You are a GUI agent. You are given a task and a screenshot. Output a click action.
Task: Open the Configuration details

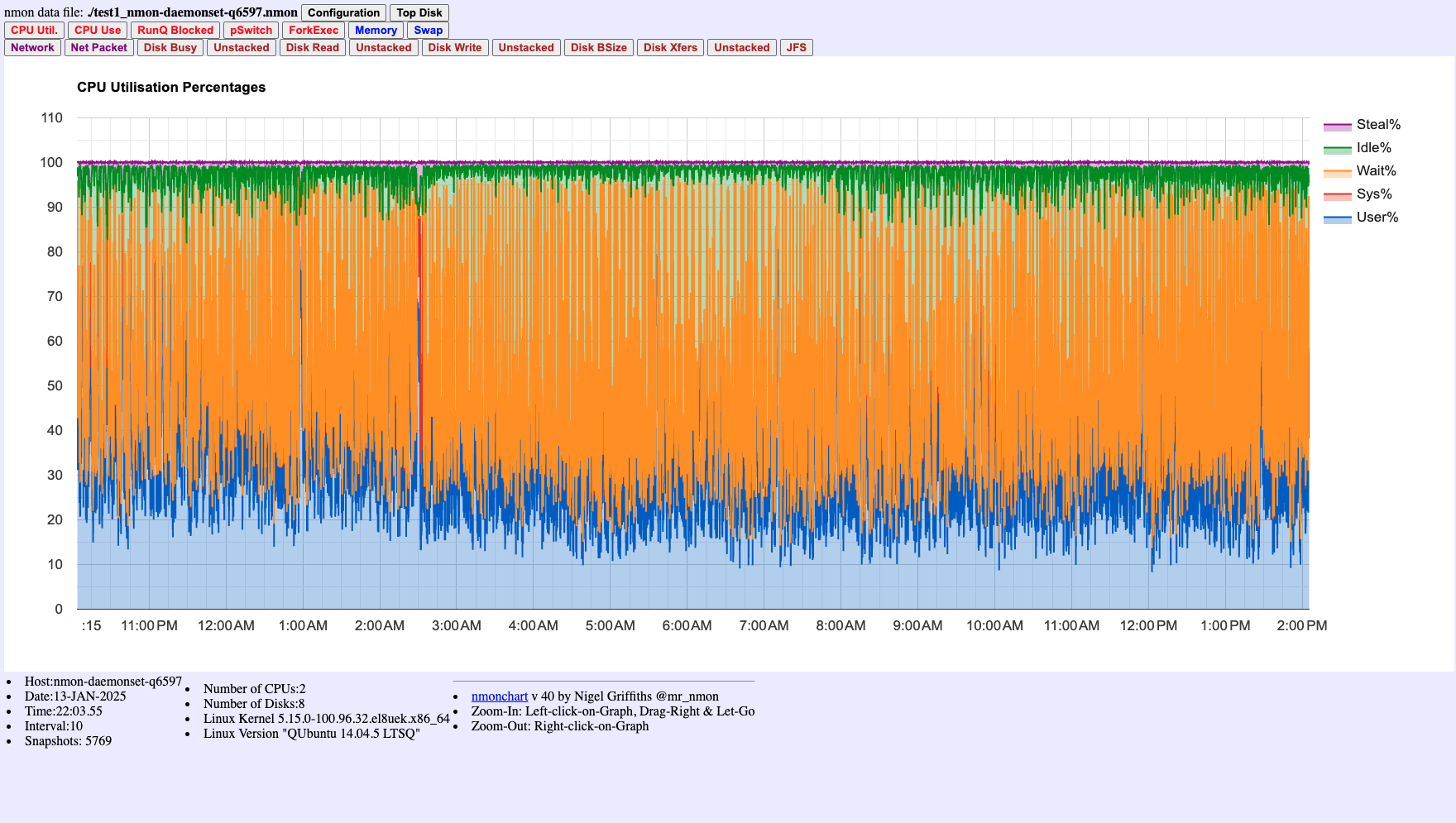coord(343,12)
